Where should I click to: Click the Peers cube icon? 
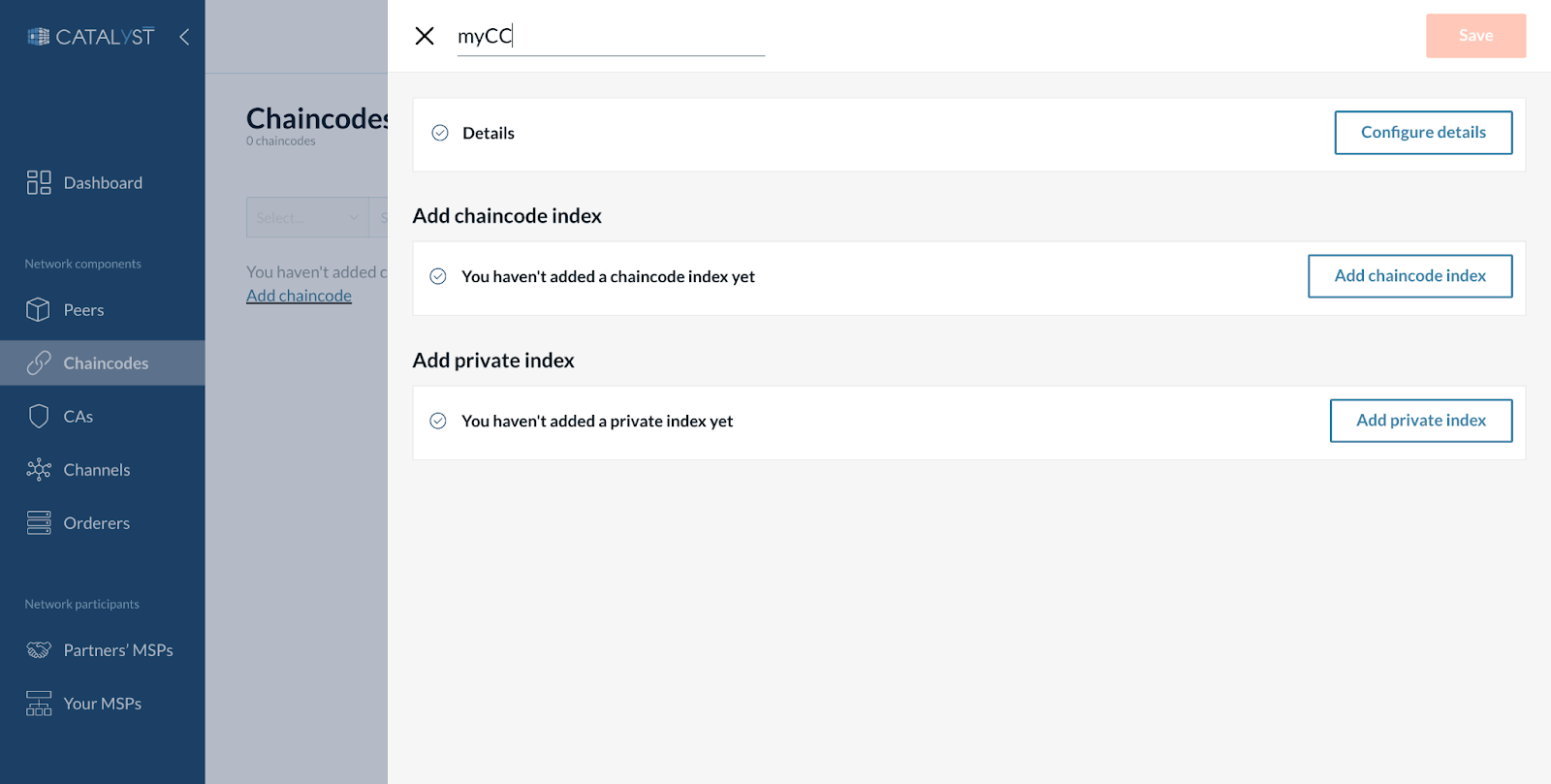tap(39, 309)
